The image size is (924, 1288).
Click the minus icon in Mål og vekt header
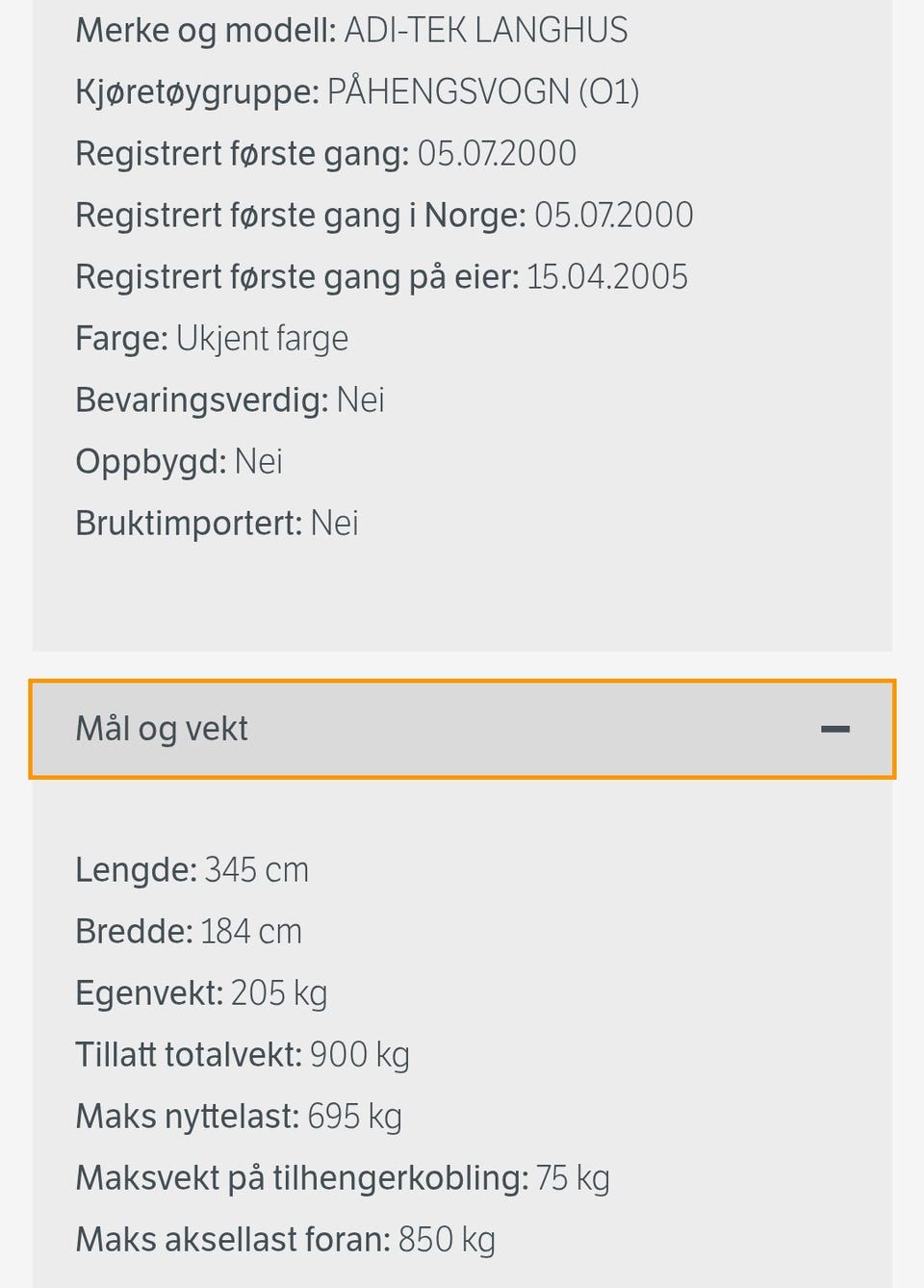coord(834,730)
